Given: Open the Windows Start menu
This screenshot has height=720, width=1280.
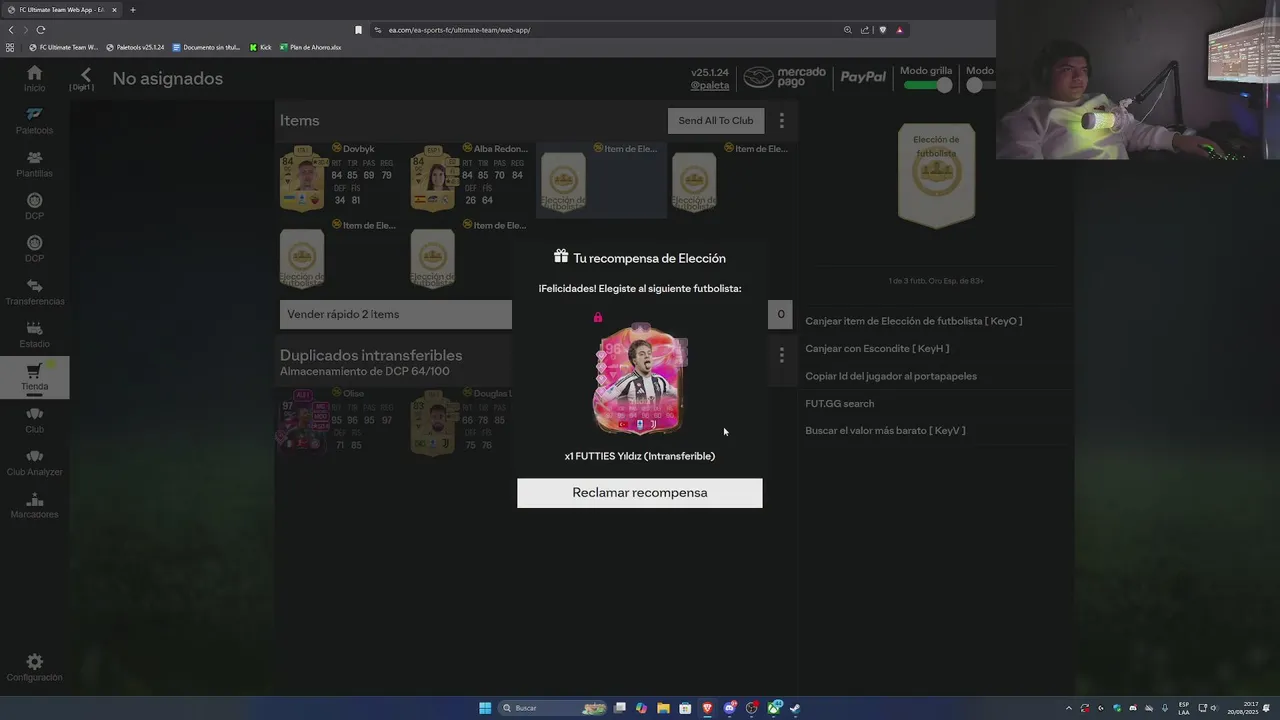Looking at the screenshot, I should point(485,708).
